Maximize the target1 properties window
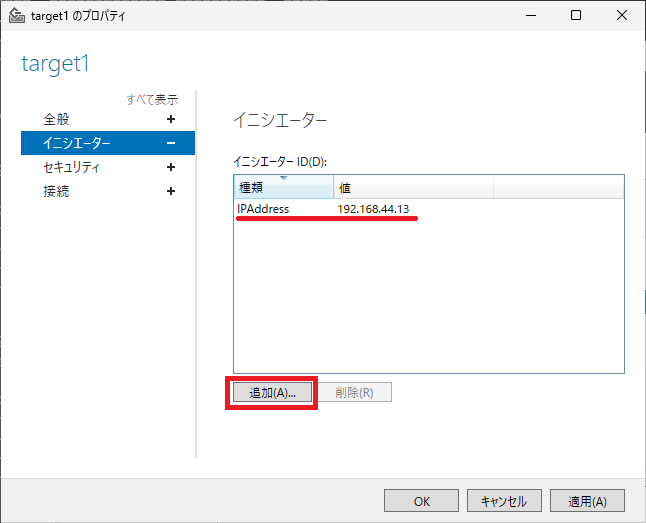This screenshot has width=646, height=523. point(576,16)
